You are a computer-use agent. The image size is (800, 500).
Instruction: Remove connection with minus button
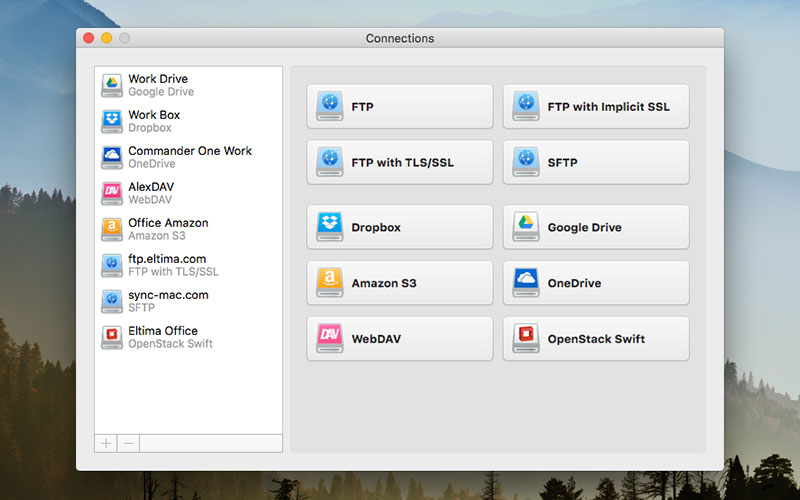tap(129, 443)
